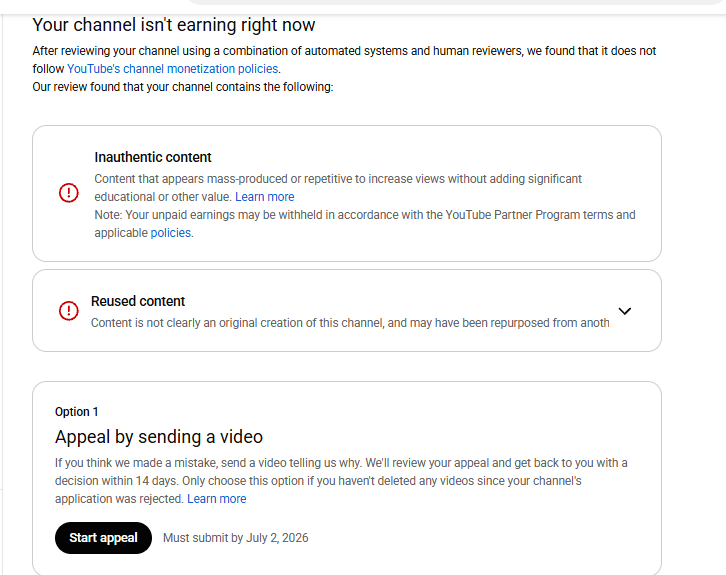Screen dimensions: 726x575
Task: Click the Reused content description text
Action: pyautogui.click(x=350, y=323)
